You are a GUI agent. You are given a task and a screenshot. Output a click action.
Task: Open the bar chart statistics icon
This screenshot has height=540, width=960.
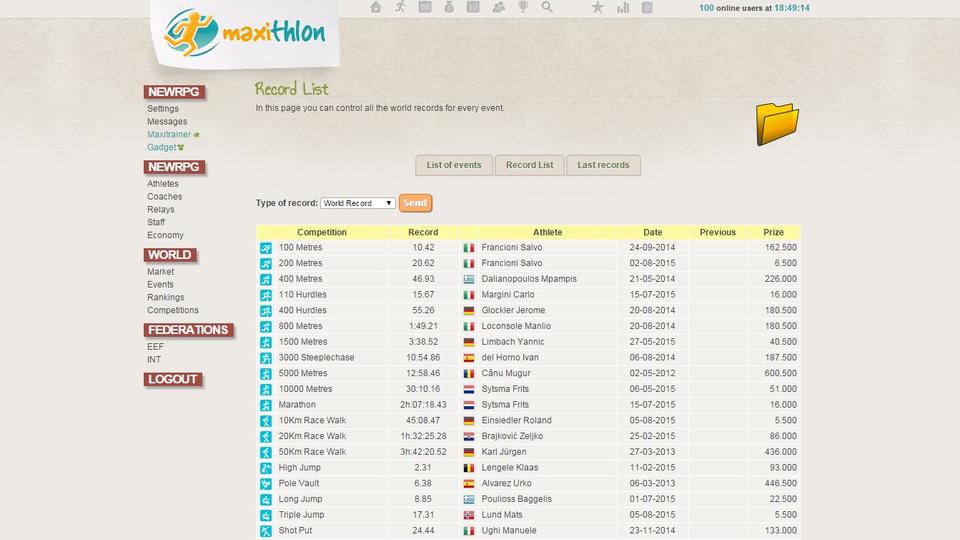pyautogui.click(x=623, y=7)
